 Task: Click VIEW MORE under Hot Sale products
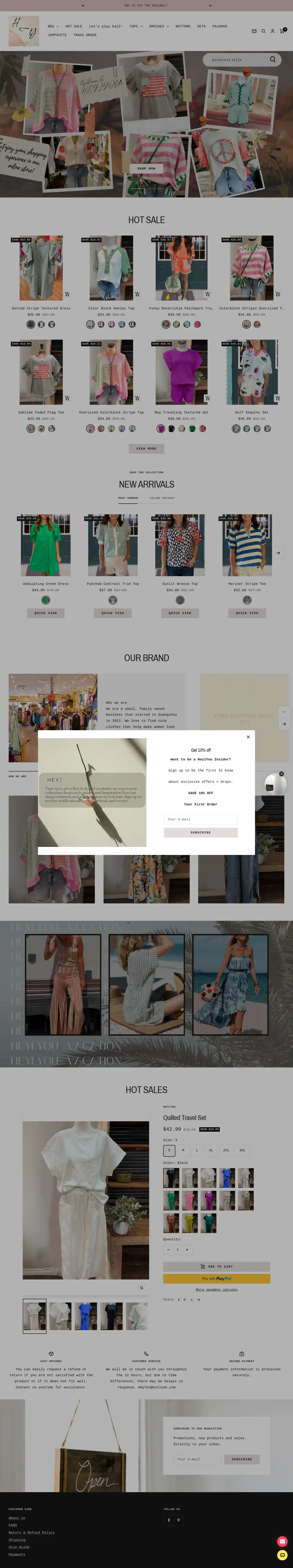tap(146, 449)
